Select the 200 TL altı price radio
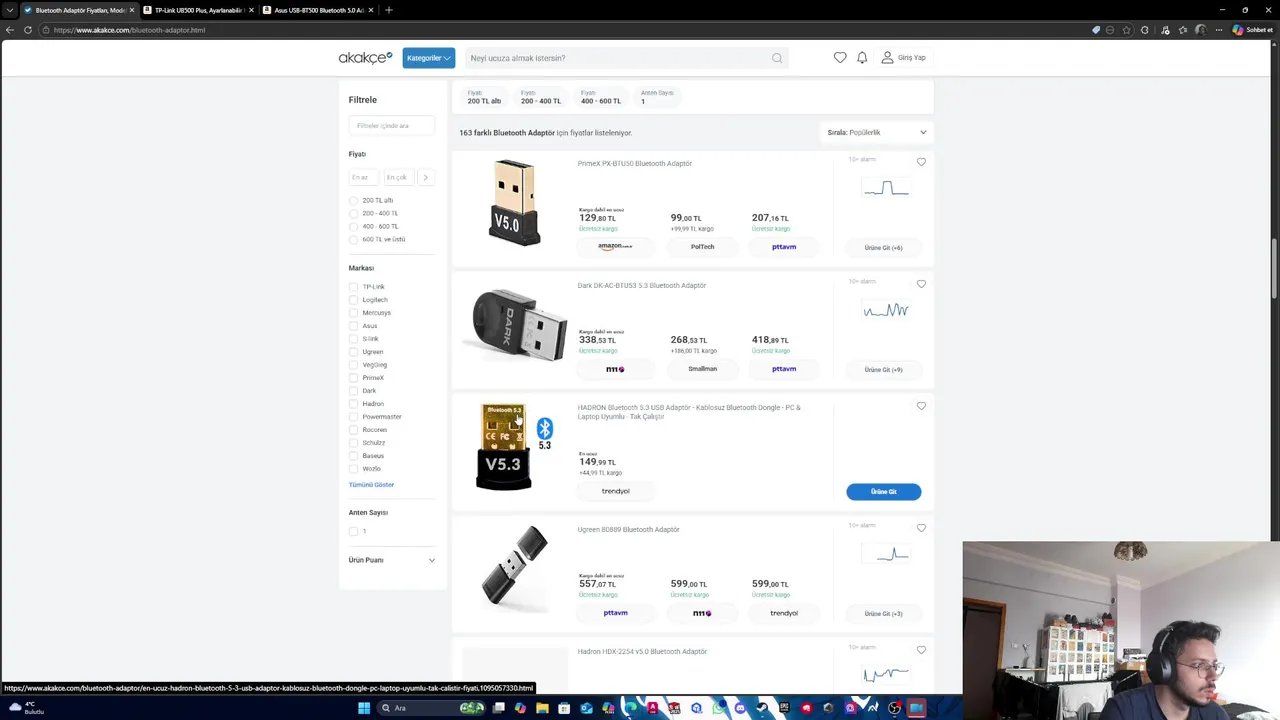 coord(353,200)
